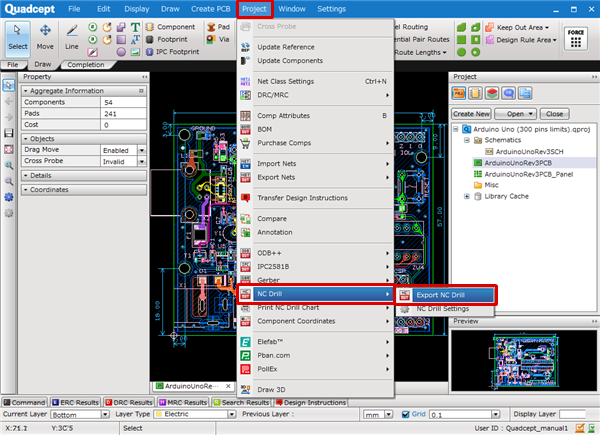Open the Search Results tab
600x435 pixels.
click(x=241, y=402)
